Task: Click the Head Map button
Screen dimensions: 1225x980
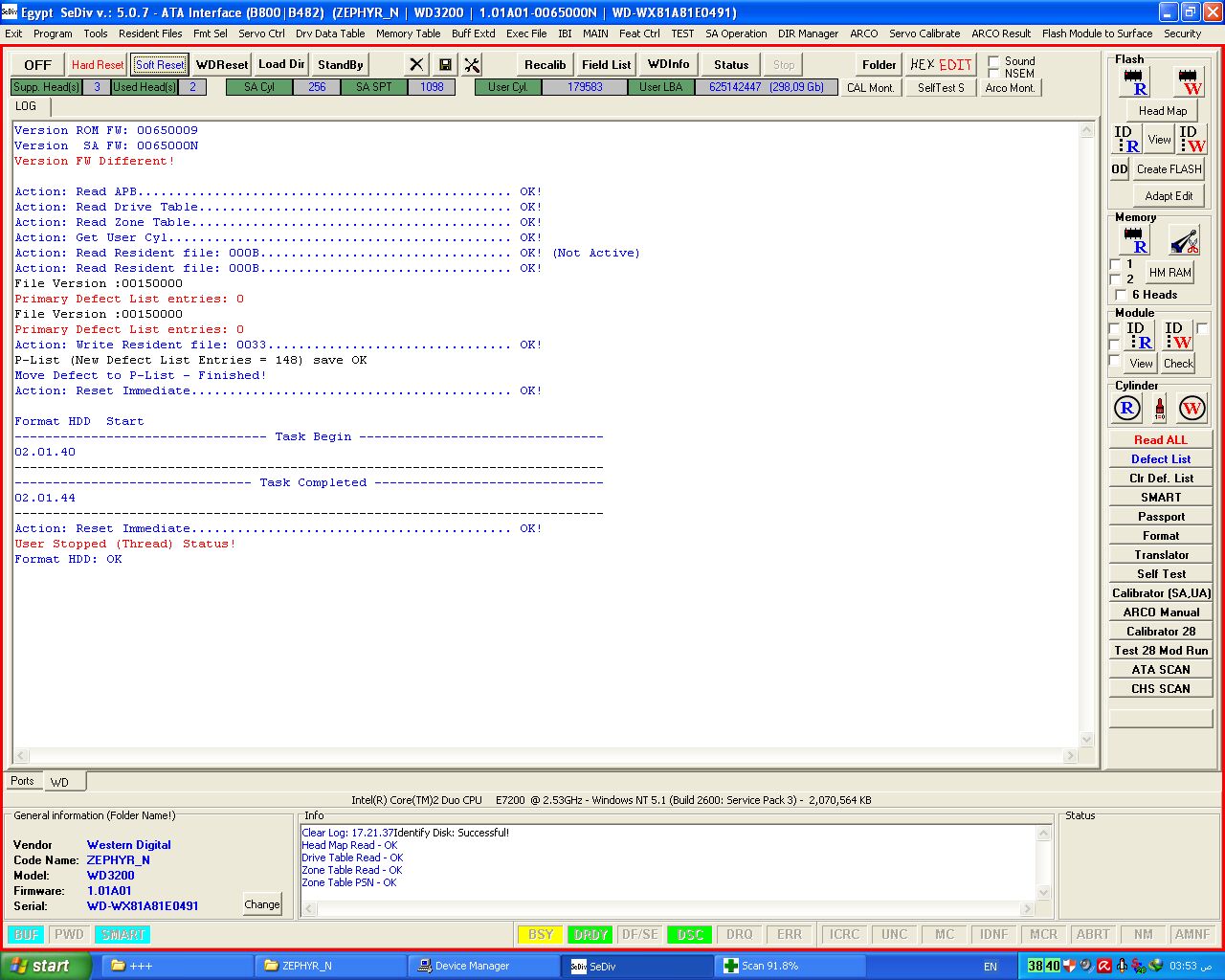Action: (1163, 111)
